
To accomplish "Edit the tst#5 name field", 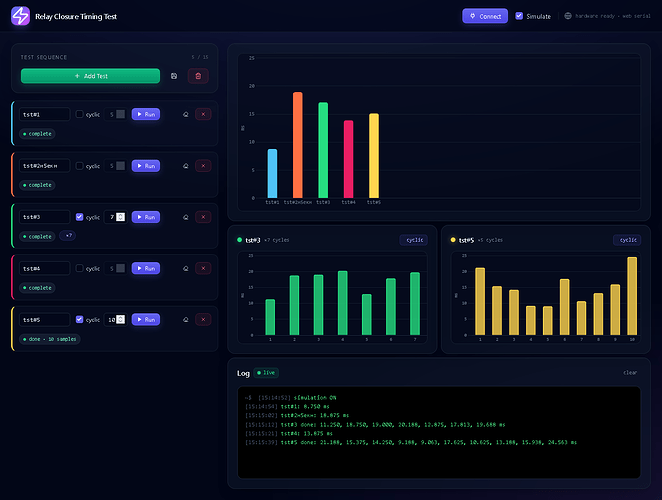I will (x=45, y=320).
